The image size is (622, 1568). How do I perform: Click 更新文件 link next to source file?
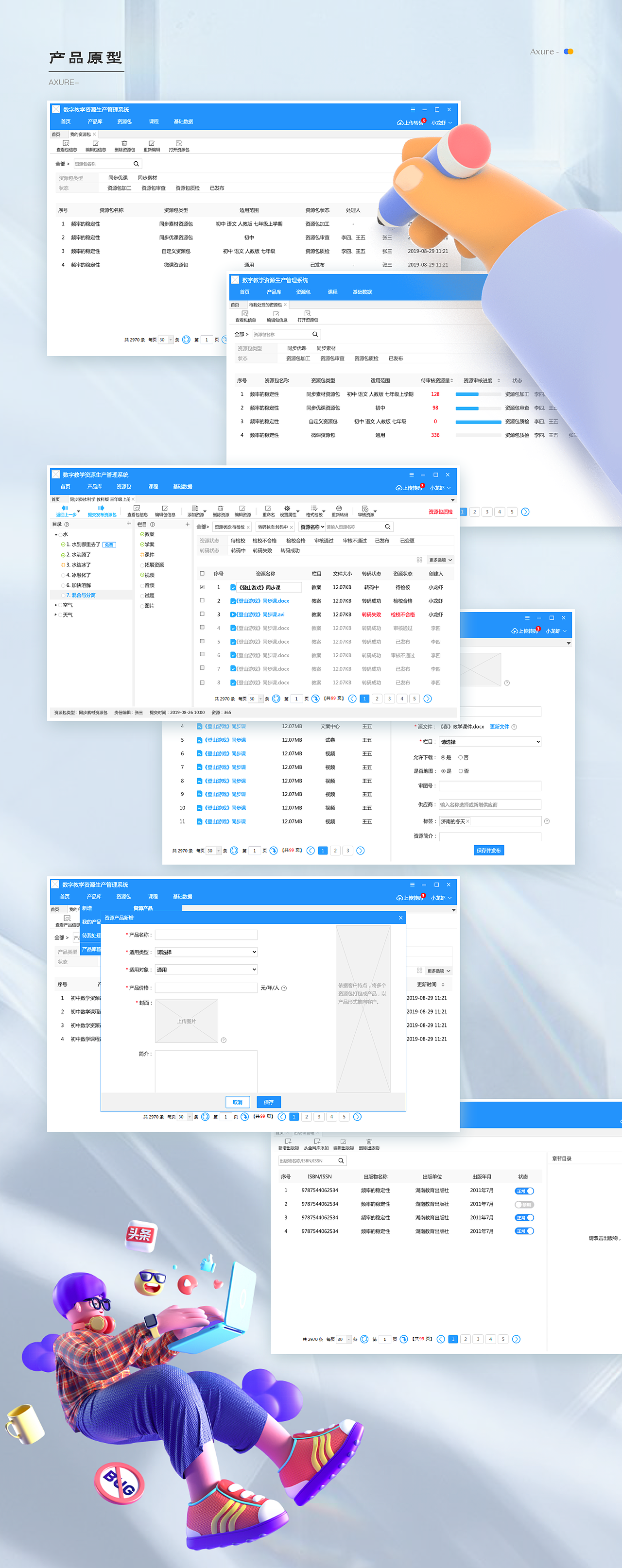(500, 727)
